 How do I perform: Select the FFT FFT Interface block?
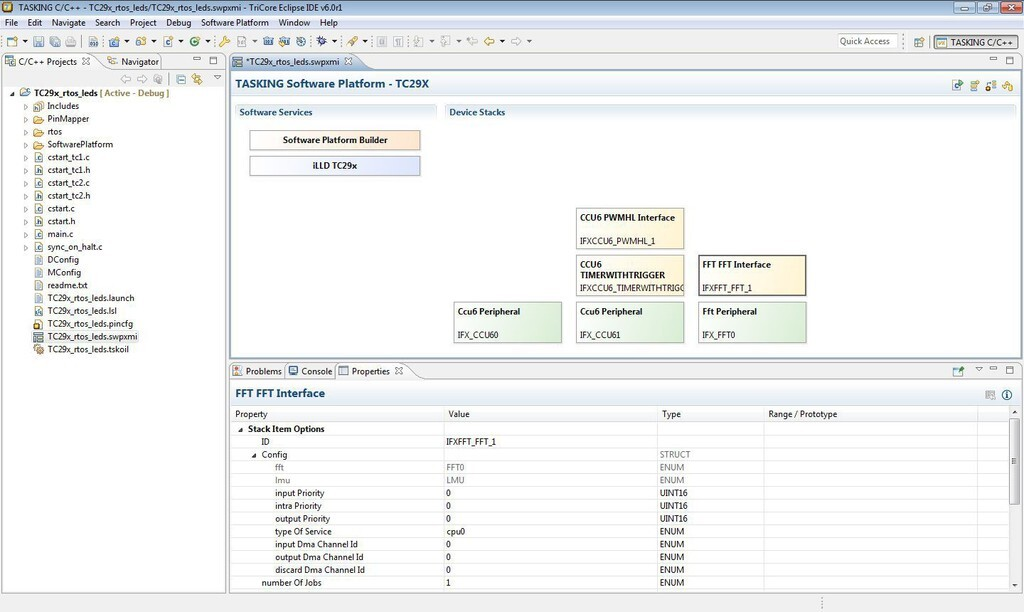coord(750,275)
